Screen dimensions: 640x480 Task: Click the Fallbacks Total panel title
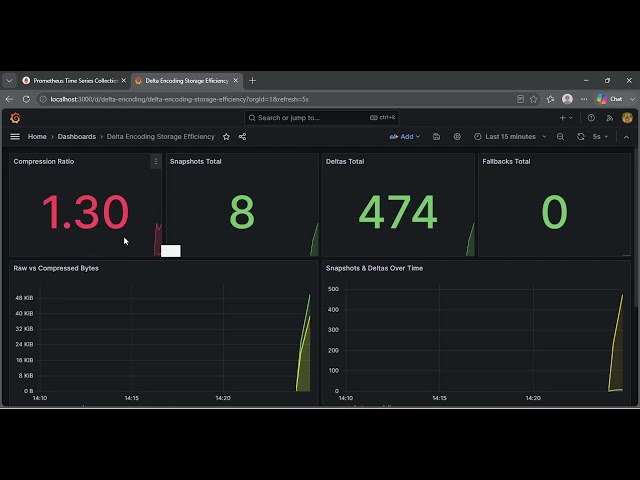click(x=506, y=162)
